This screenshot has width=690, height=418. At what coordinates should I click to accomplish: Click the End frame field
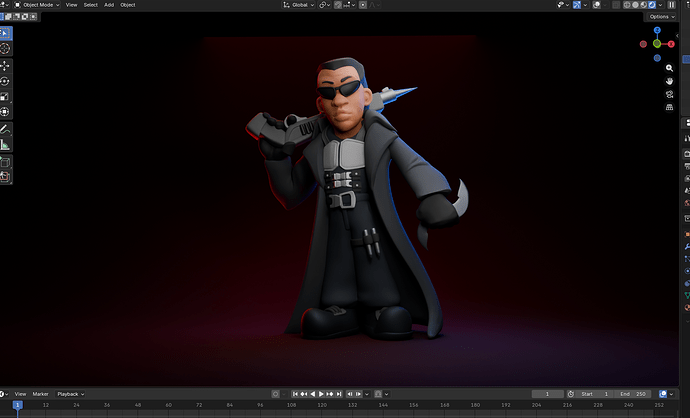632,394
